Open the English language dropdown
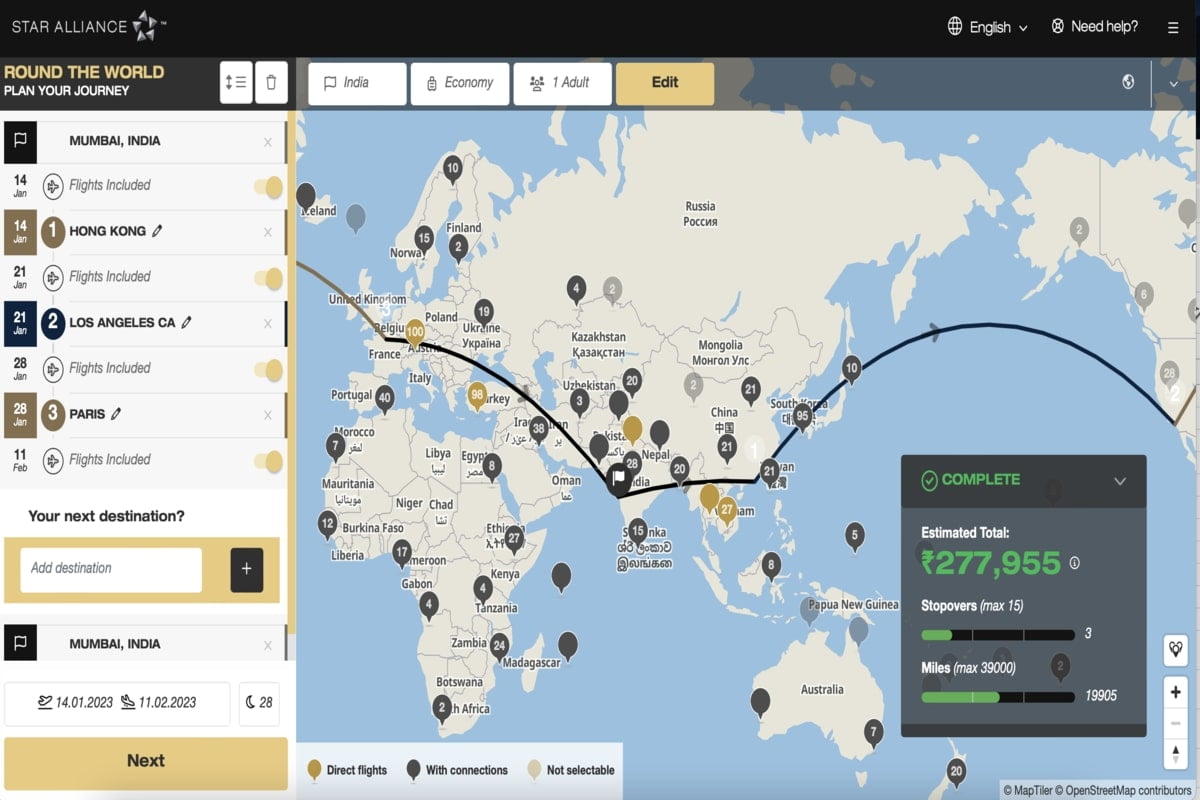The image size is (1200, 800). click(988, 27)
